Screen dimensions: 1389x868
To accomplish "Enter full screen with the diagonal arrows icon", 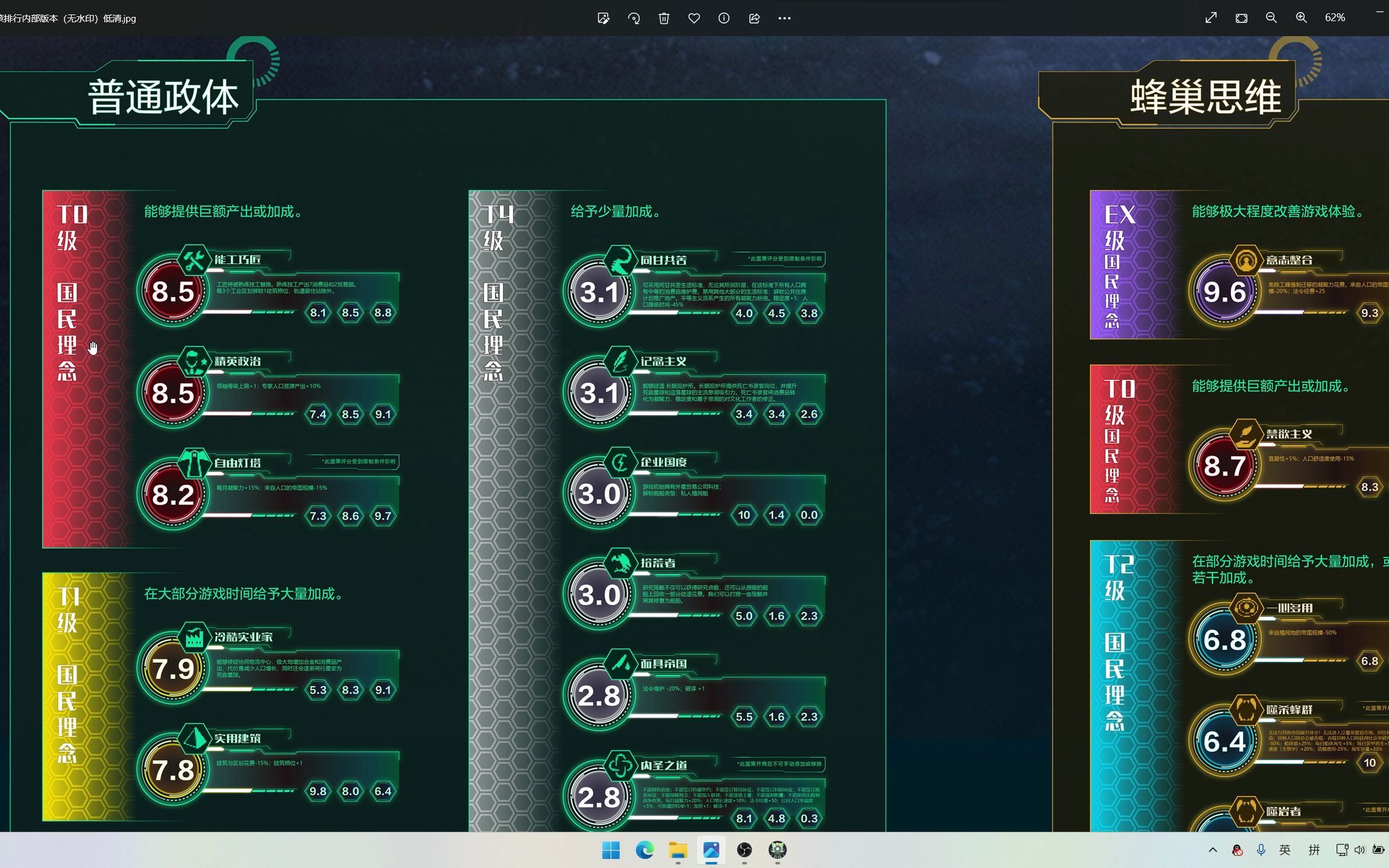I will click(x=1211, y=18).
